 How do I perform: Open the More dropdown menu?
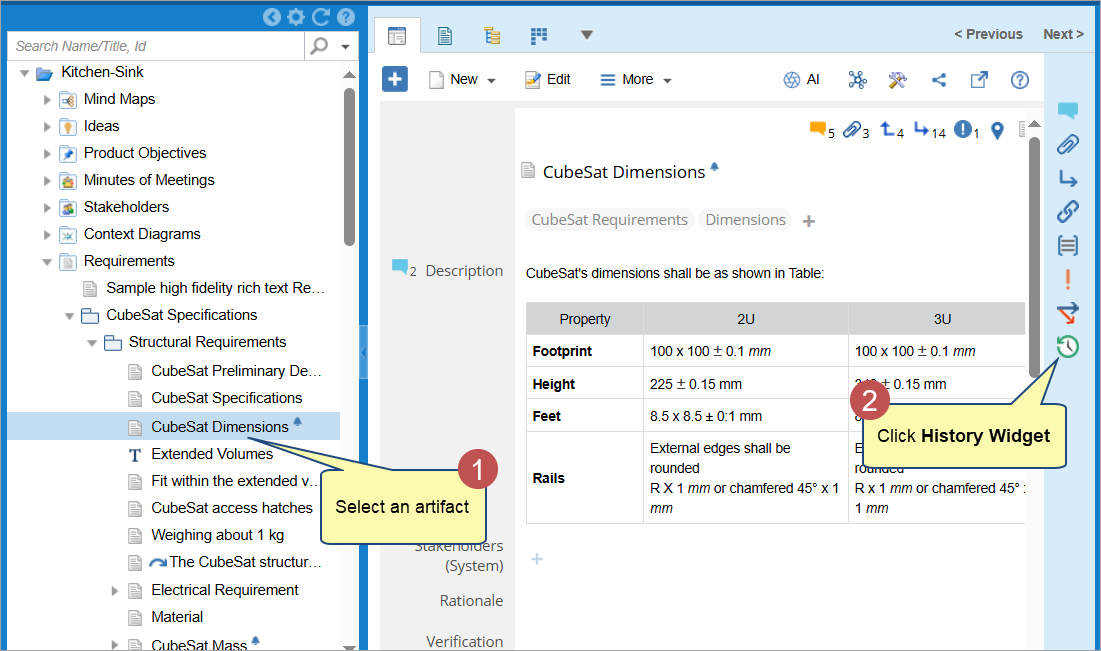tap(635, 80)
